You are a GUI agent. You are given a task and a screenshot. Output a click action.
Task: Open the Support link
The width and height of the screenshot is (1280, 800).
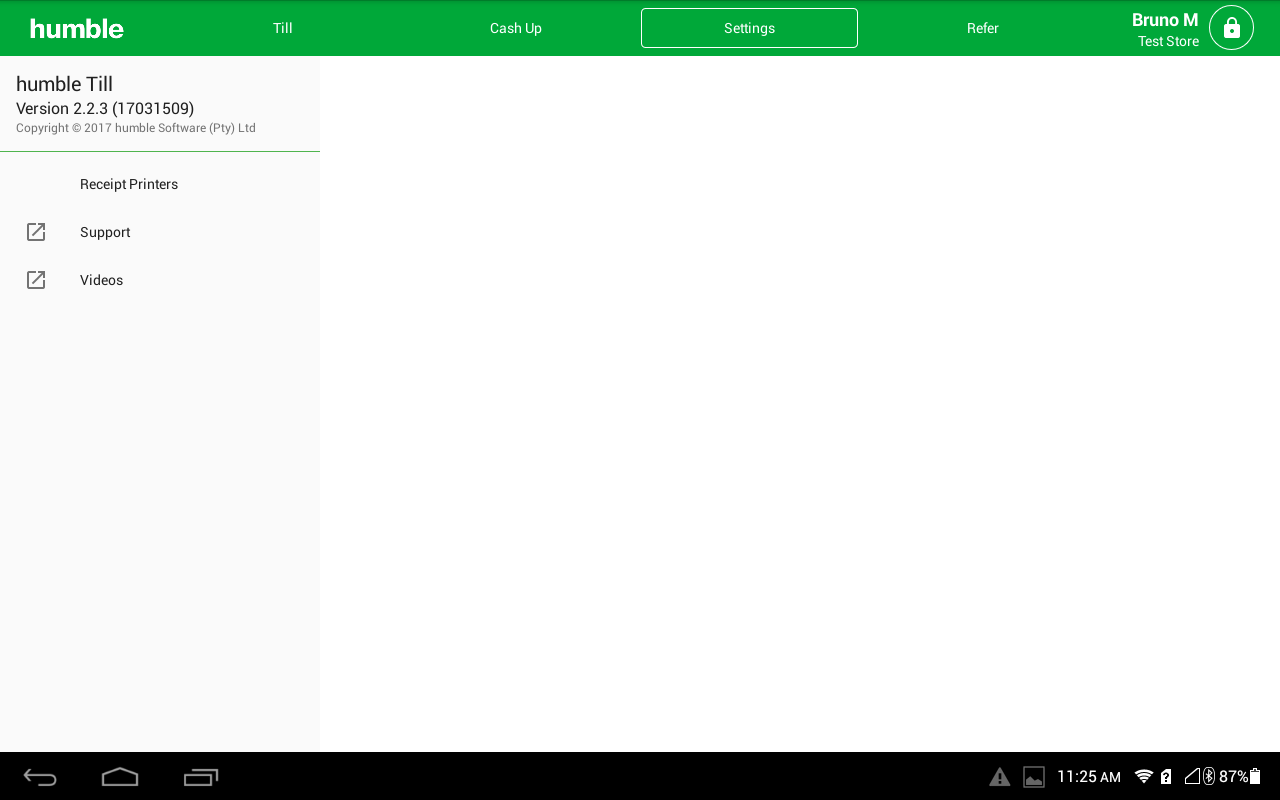pyautogui.click(x=160, y=232)
